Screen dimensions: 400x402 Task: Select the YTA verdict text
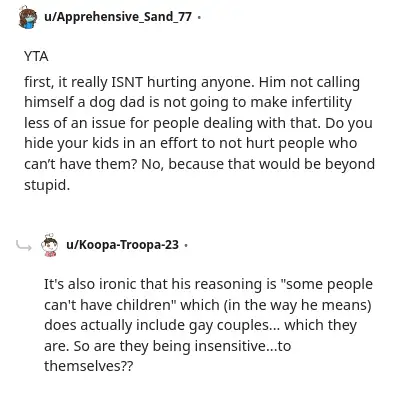point(36,56)
